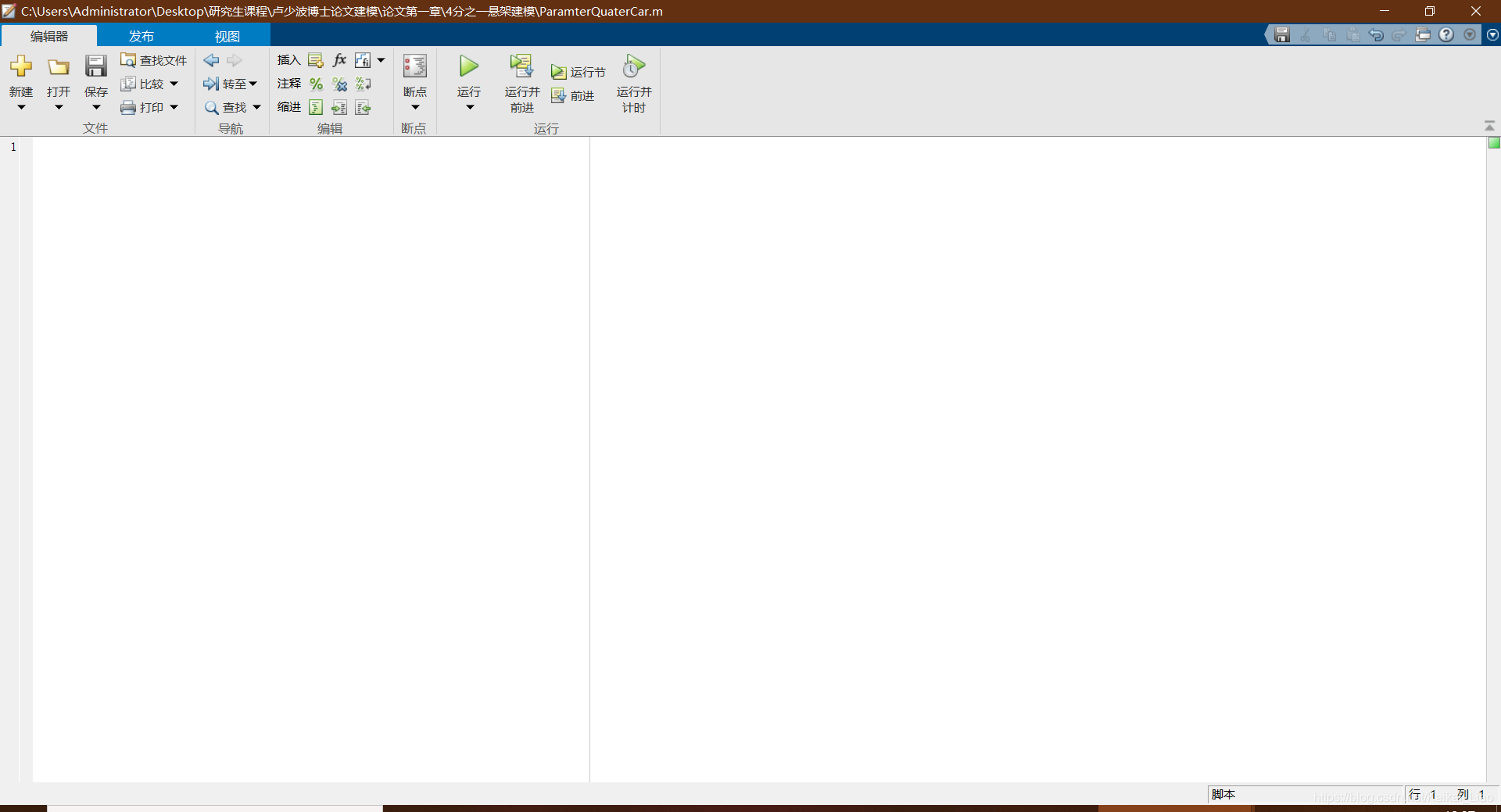This screenshot has height=812, width=1501.
Task: Expand the Open (打开) dropdown arrow
Action: (x=59, y=108)
